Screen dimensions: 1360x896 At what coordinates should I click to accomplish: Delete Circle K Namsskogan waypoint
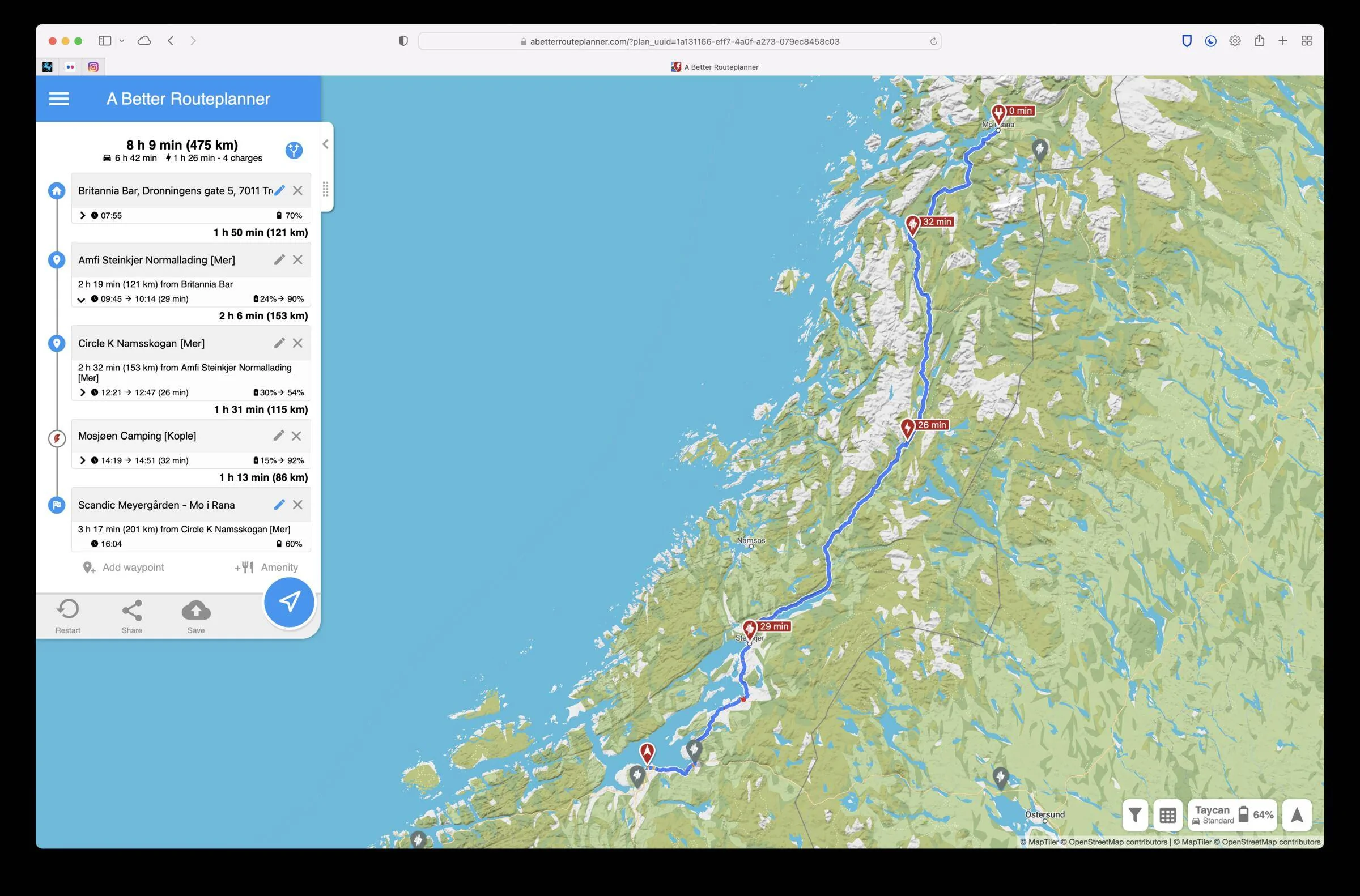coord(297,343)
